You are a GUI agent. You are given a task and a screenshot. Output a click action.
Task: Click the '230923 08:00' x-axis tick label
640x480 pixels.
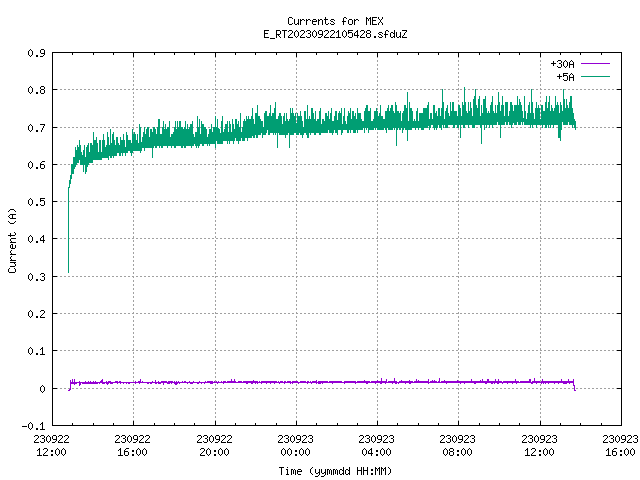pyautogui.click(x=458, y=446)
